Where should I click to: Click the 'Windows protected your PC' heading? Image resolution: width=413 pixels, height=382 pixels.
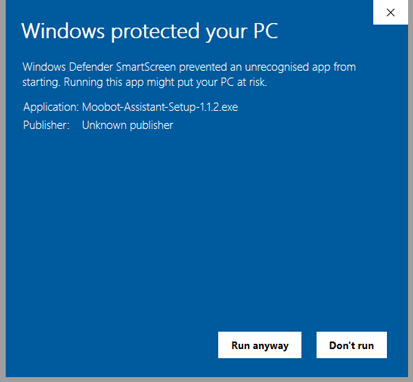(150, 32)
